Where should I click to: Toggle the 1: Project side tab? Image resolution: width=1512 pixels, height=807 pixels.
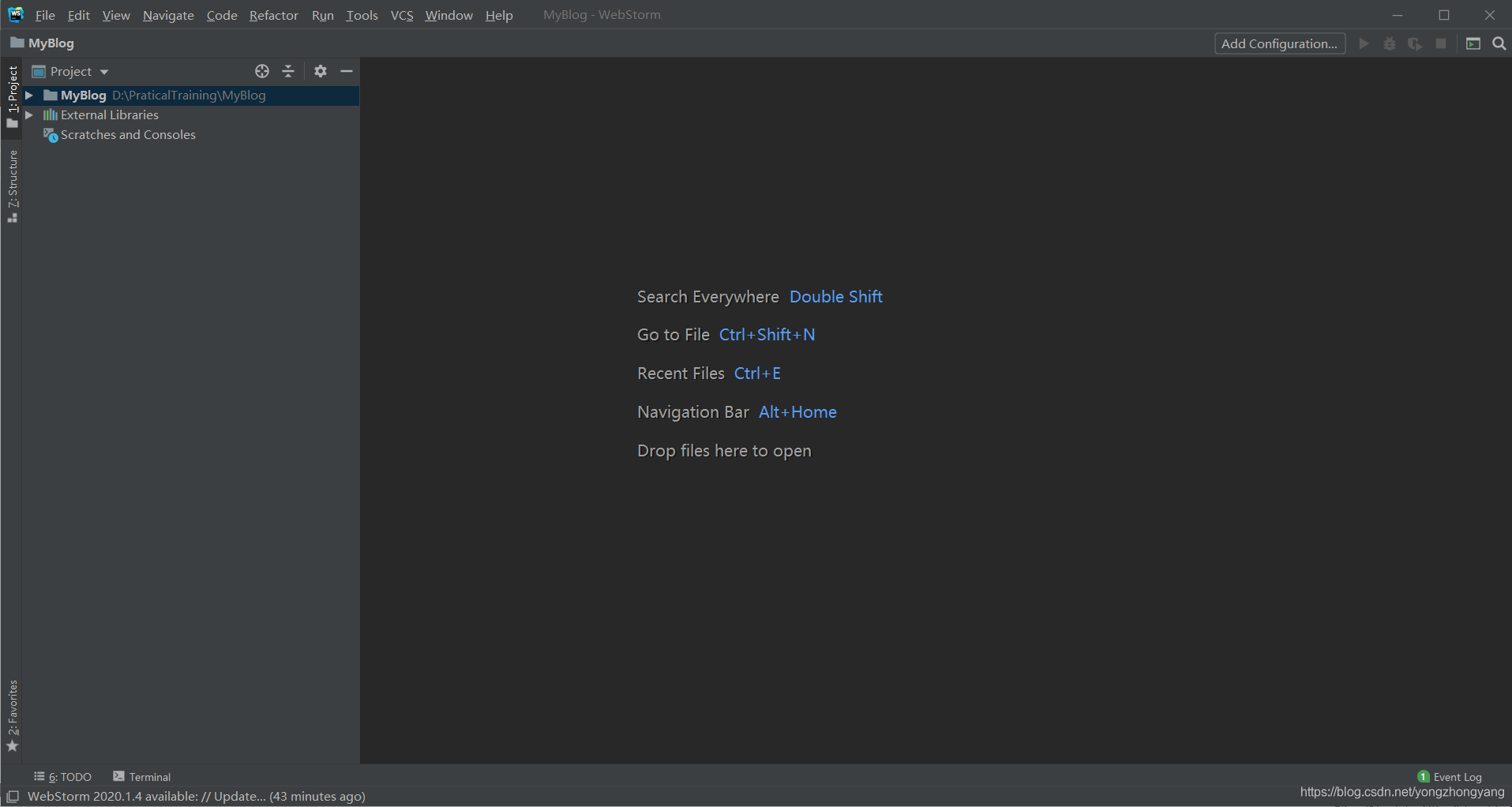[12, 96]
